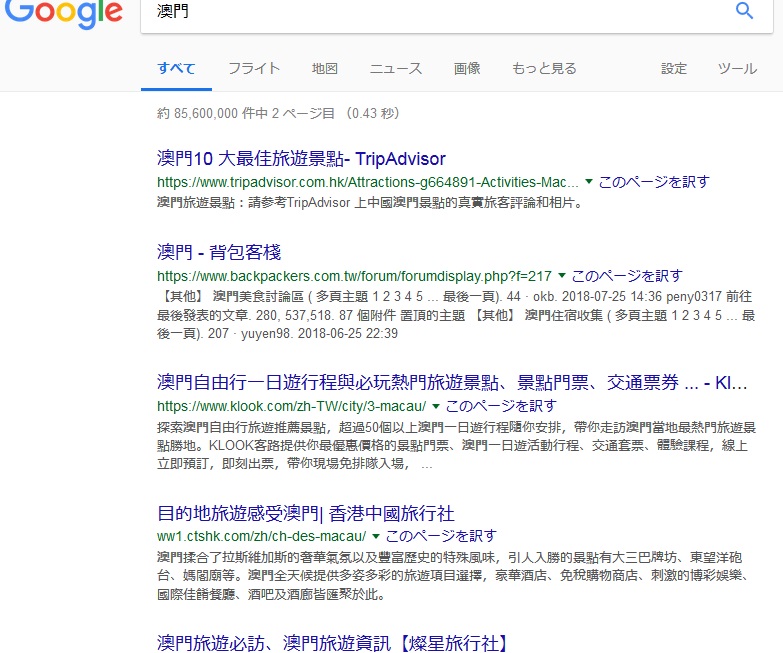783x653 pixels.
Task: Expand dropdown arrow beside klook.com URL
Action: [x=436, y=406]
